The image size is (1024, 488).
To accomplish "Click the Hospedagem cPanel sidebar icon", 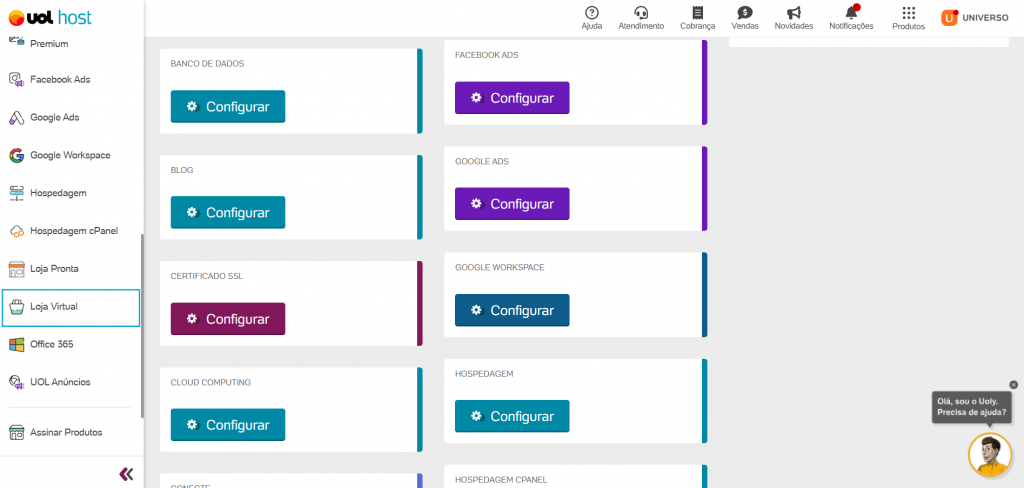I will pyautogui.click(x=16, y=231).
